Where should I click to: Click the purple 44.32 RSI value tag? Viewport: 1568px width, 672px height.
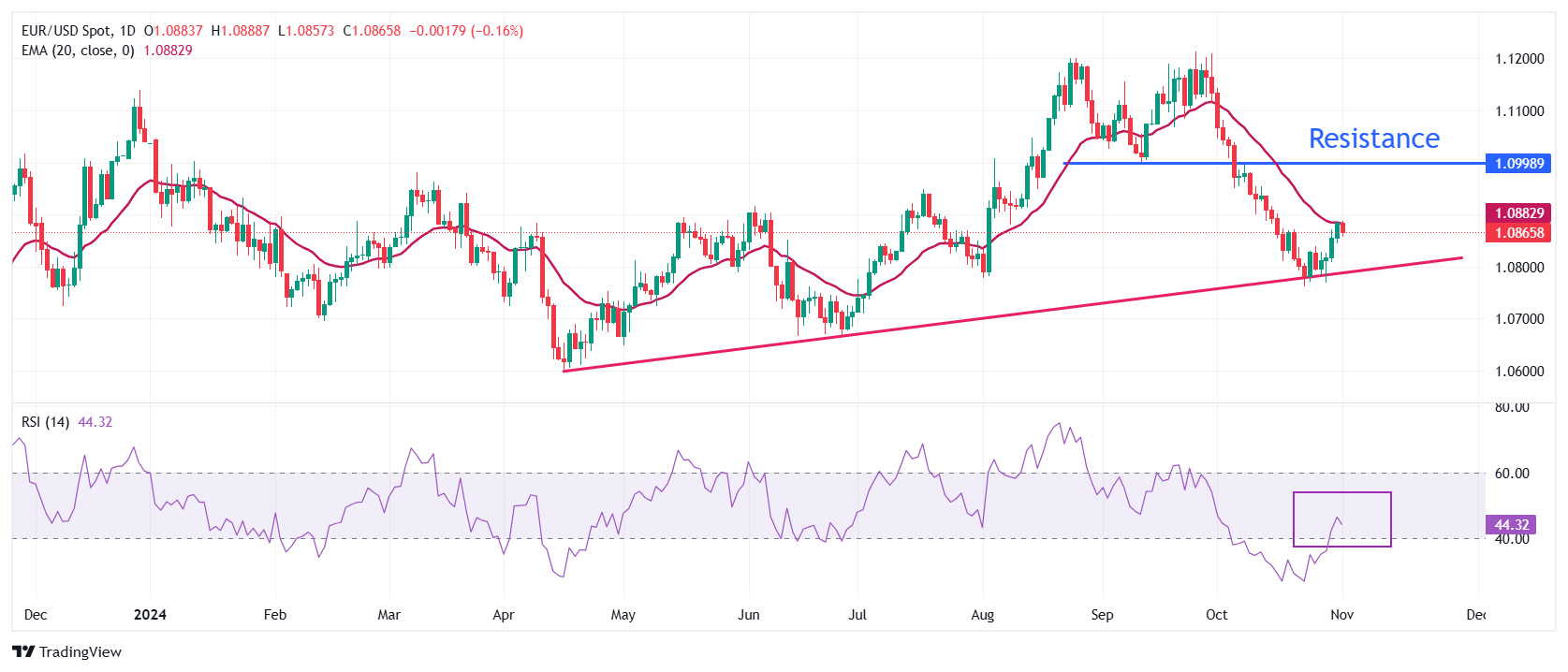click(1511, 525)
